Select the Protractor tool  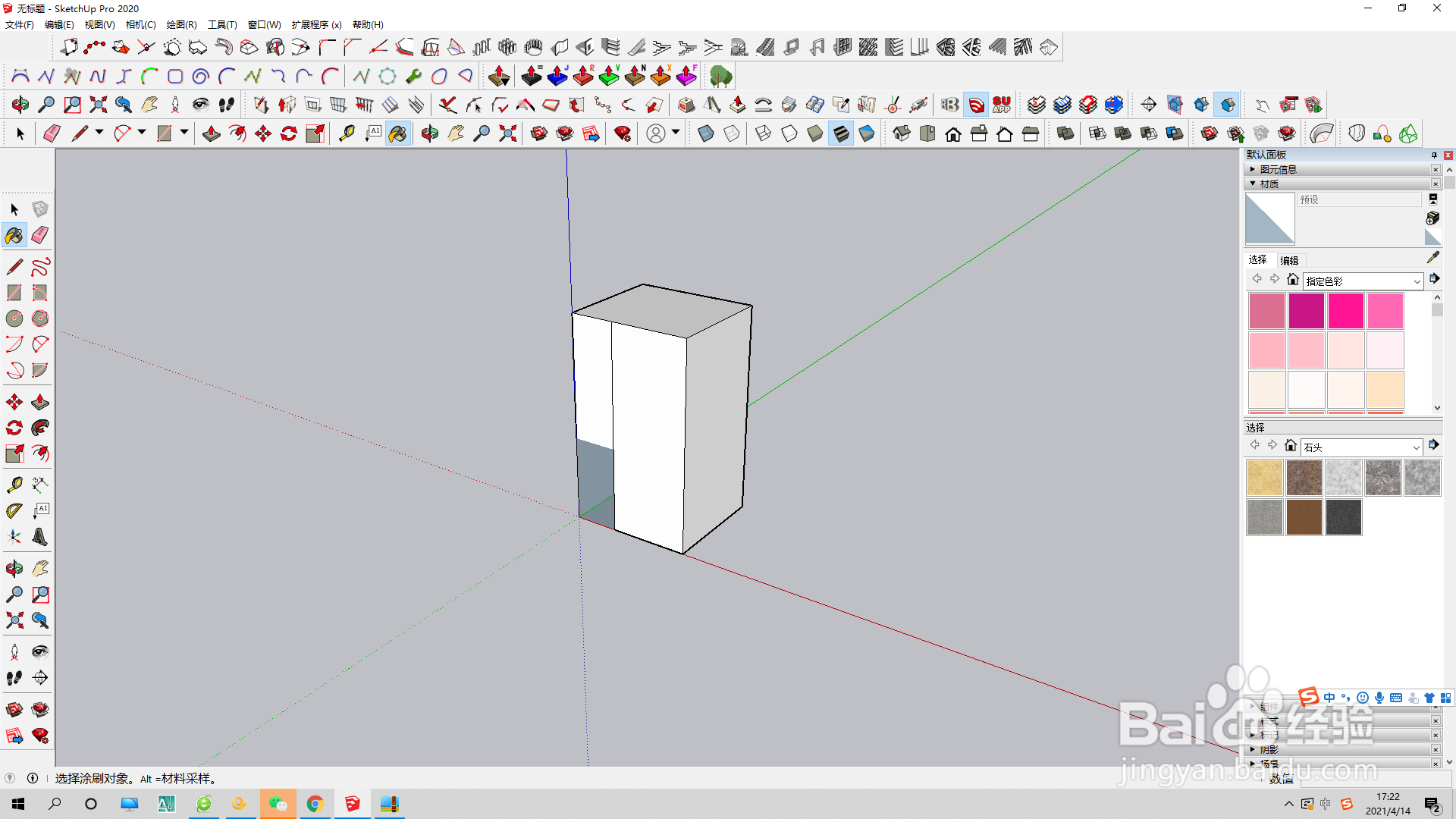(x=14, y=511)
